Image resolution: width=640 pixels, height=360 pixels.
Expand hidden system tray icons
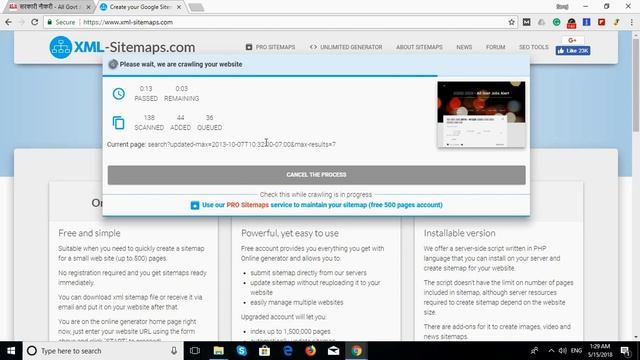click(x=551, y=351)
